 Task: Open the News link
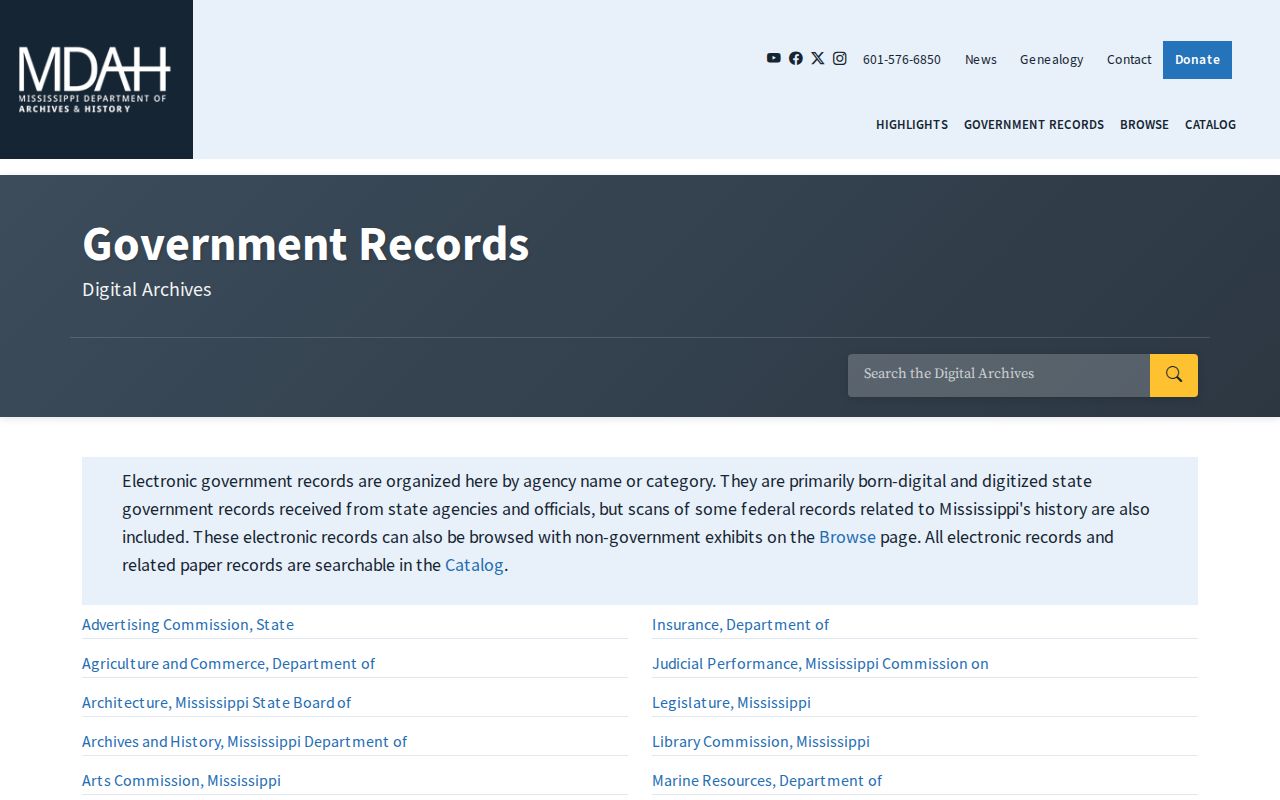coord(981,59)
